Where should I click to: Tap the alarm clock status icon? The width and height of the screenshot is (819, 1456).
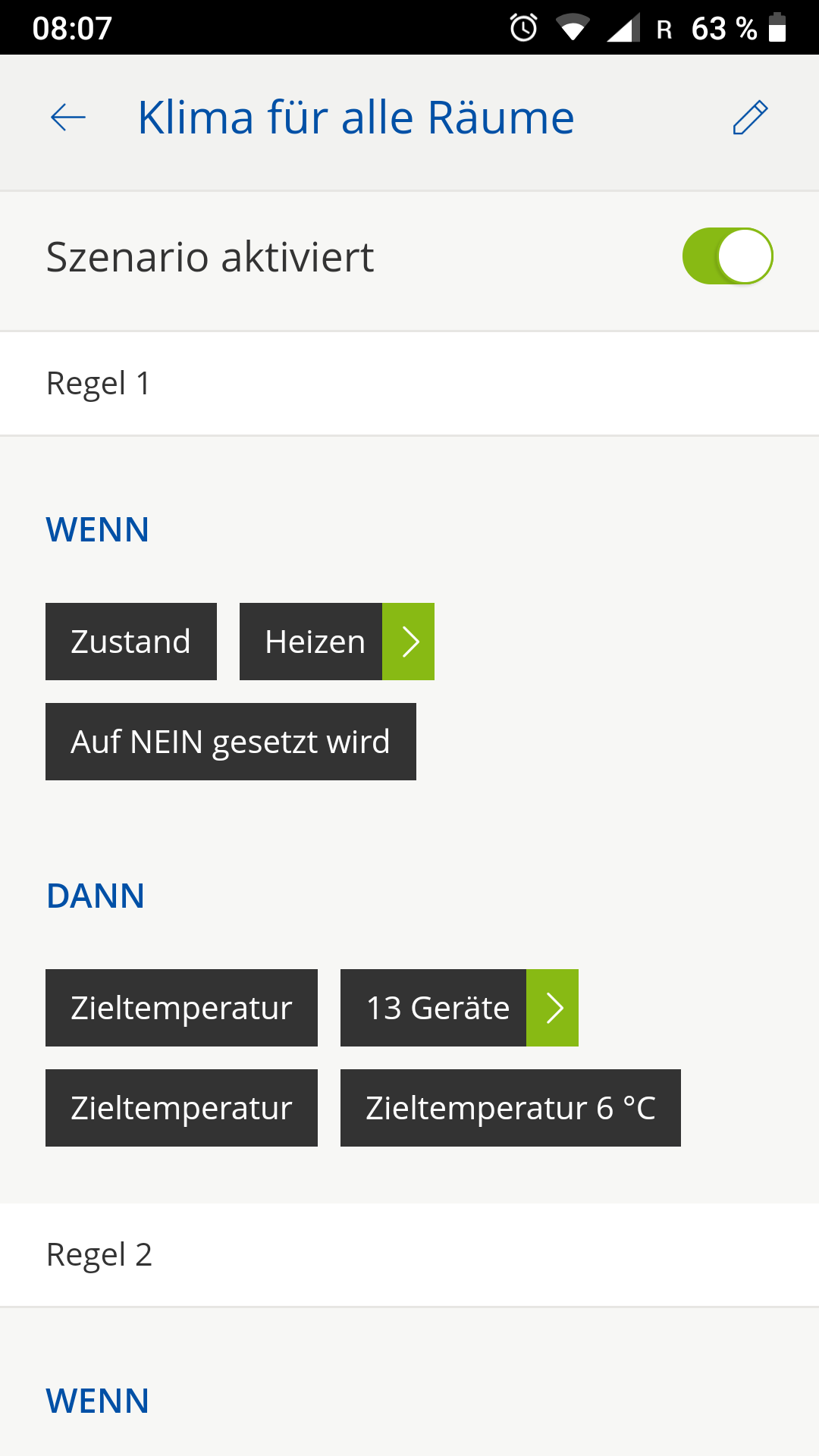tap(523, 28)
